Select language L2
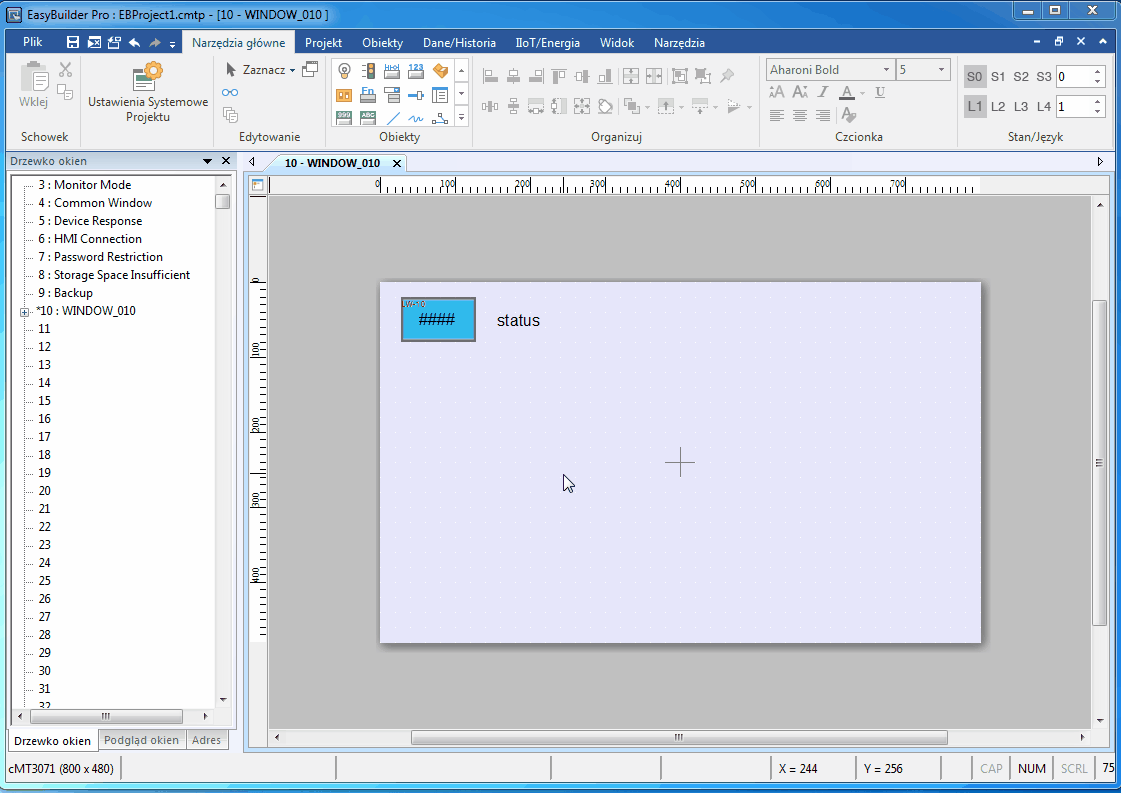This screenshot has width=1121, height=793. [x=998, y=107]
